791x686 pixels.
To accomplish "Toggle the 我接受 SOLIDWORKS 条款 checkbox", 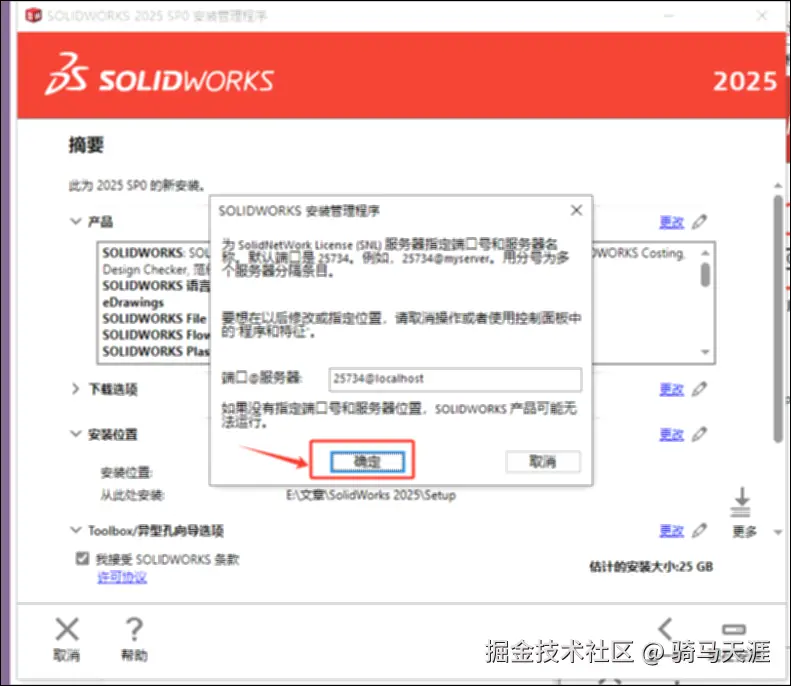I will pyautogui.click(x=82, y=558).
